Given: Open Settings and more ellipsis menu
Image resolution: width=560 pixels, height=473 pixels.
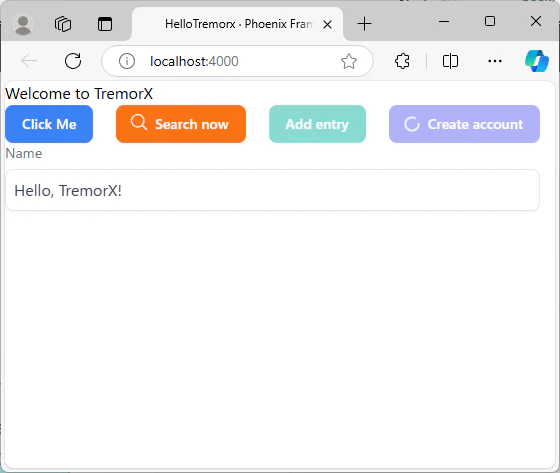Looking at the screenshot, I should 495,61.
